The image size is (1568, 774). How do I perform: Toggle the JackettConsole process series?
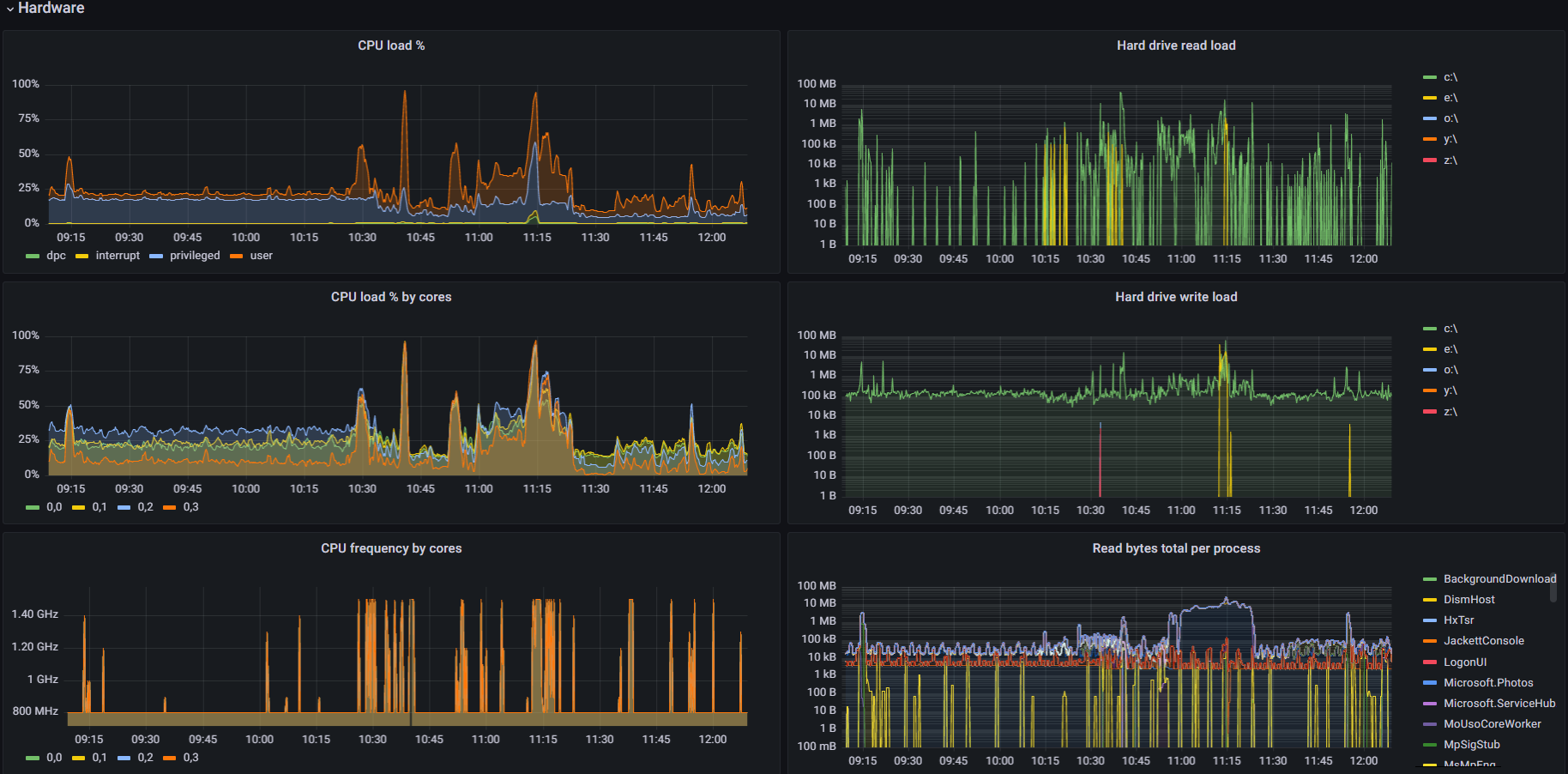[x=1484, y=641]
